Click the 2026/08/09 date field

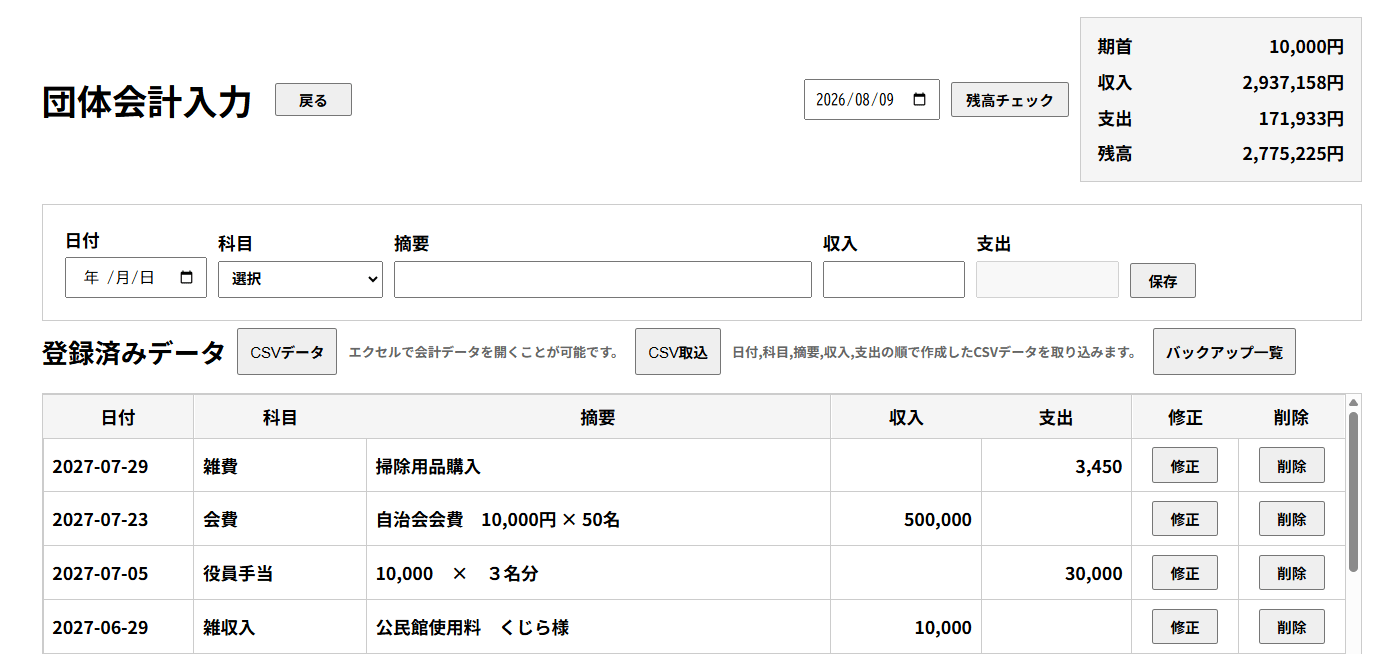(x=872, y=100)
